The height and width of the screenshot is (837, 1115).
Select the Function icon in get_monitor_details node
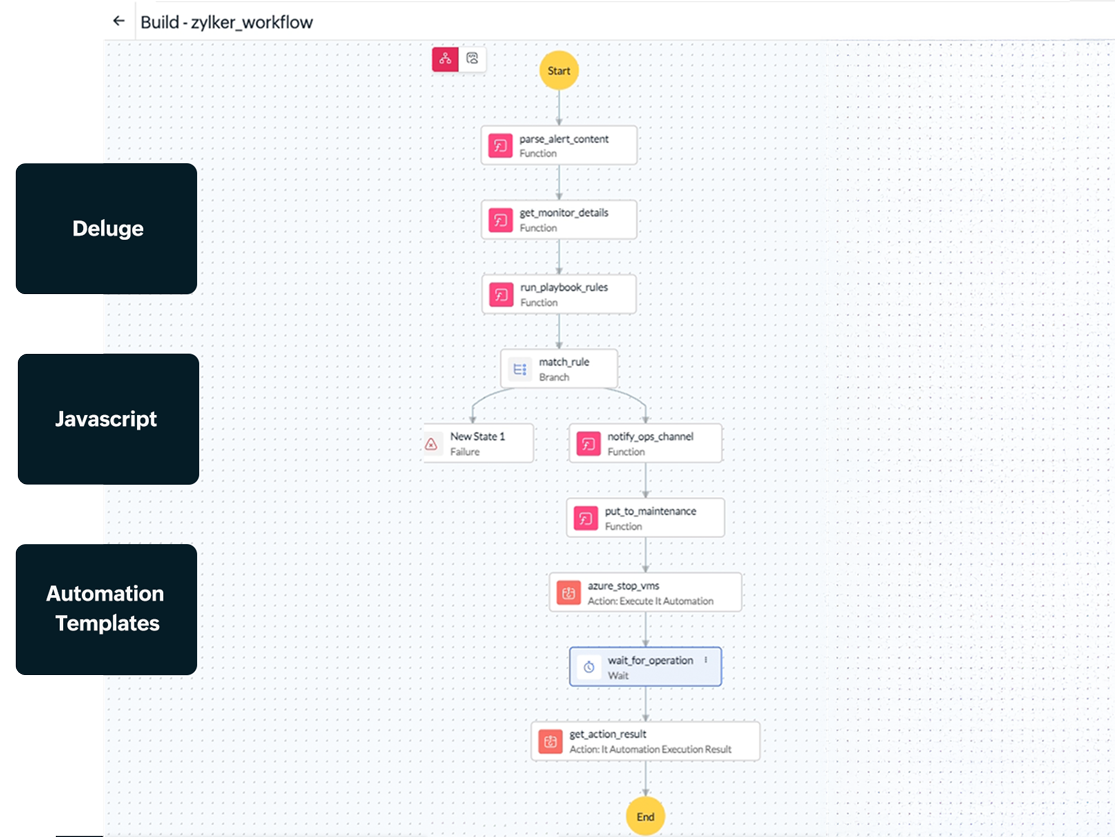[x=500, y=218]
